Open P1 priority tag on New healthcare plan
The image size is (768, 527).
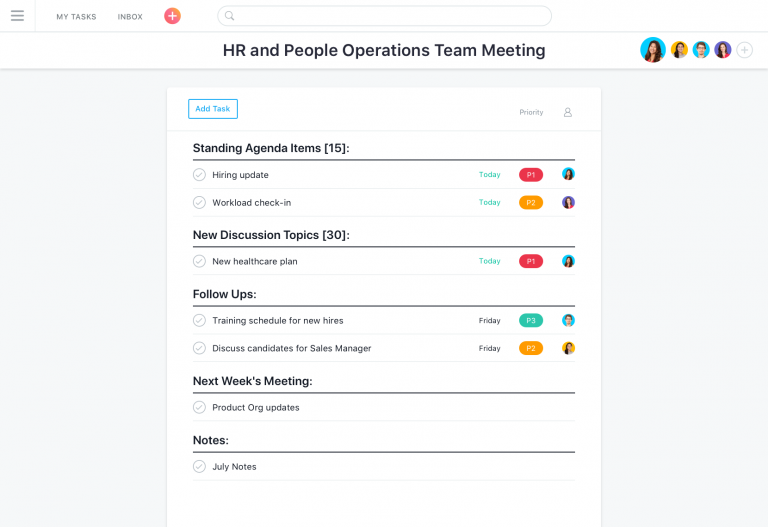coord(531,261)
